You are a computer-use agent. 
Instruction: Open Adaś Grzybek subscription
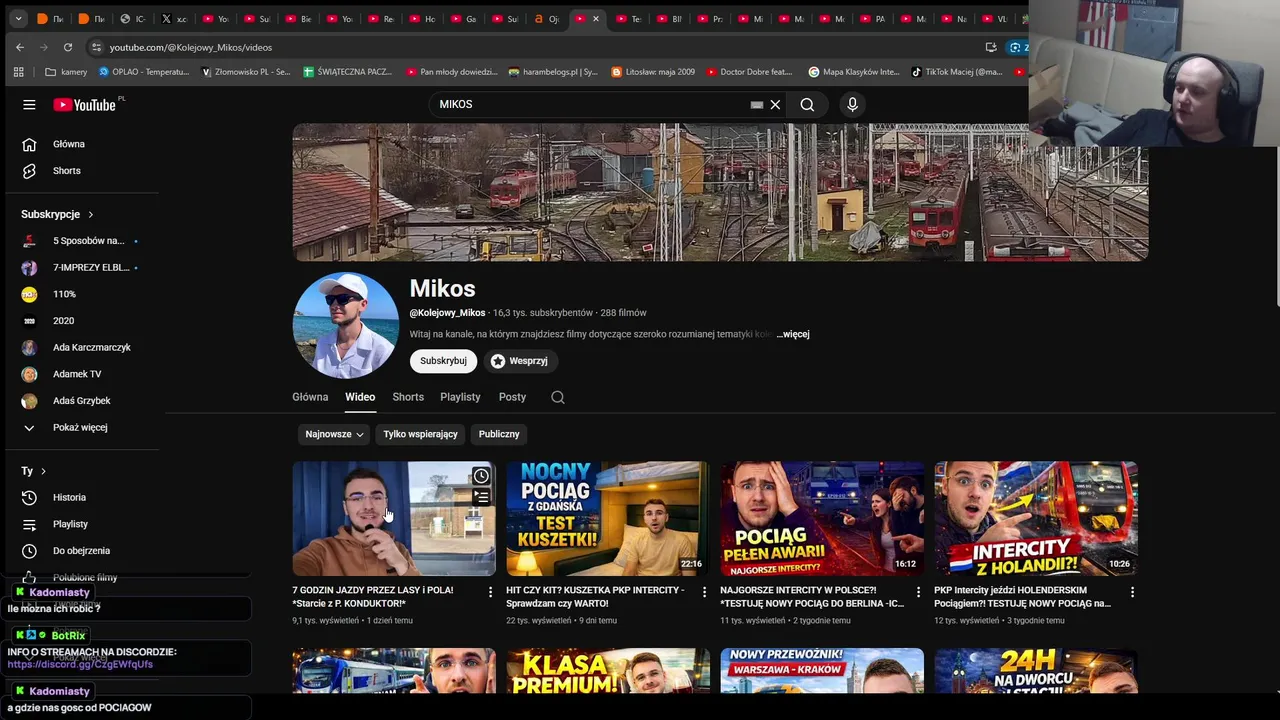click(82, 401)
